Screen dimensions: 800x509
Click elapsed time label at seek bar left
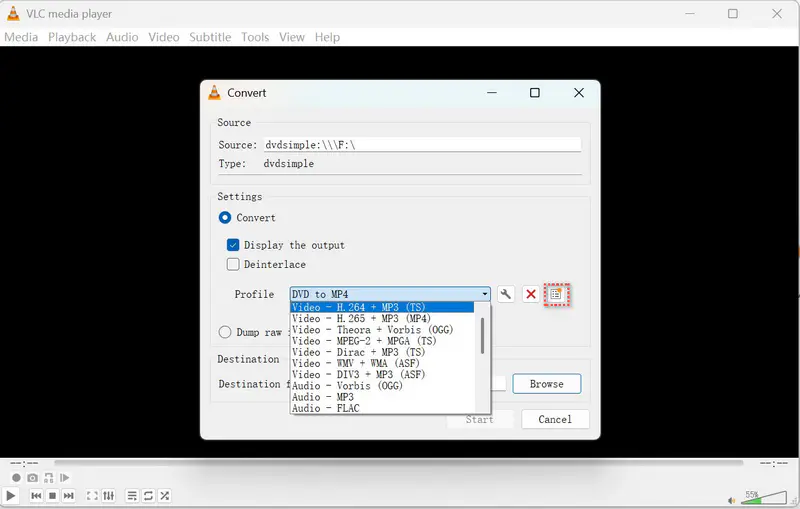click(x=24, y=463)
